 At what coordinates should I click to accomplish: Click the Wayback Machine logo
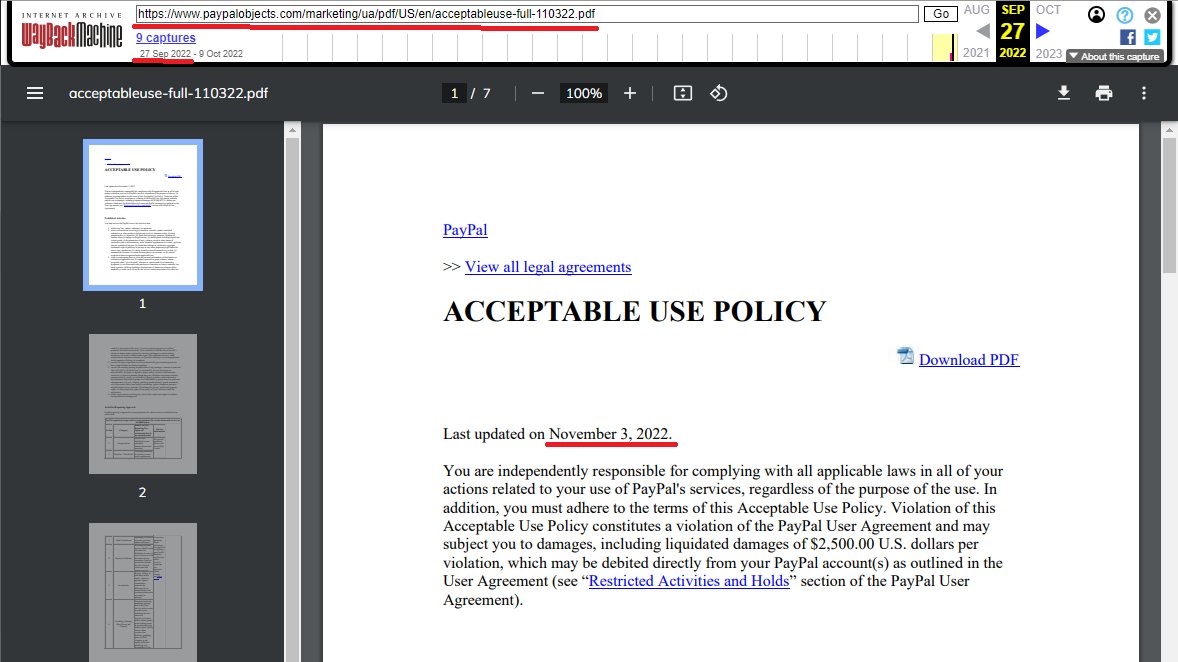[x=71, y=30]
